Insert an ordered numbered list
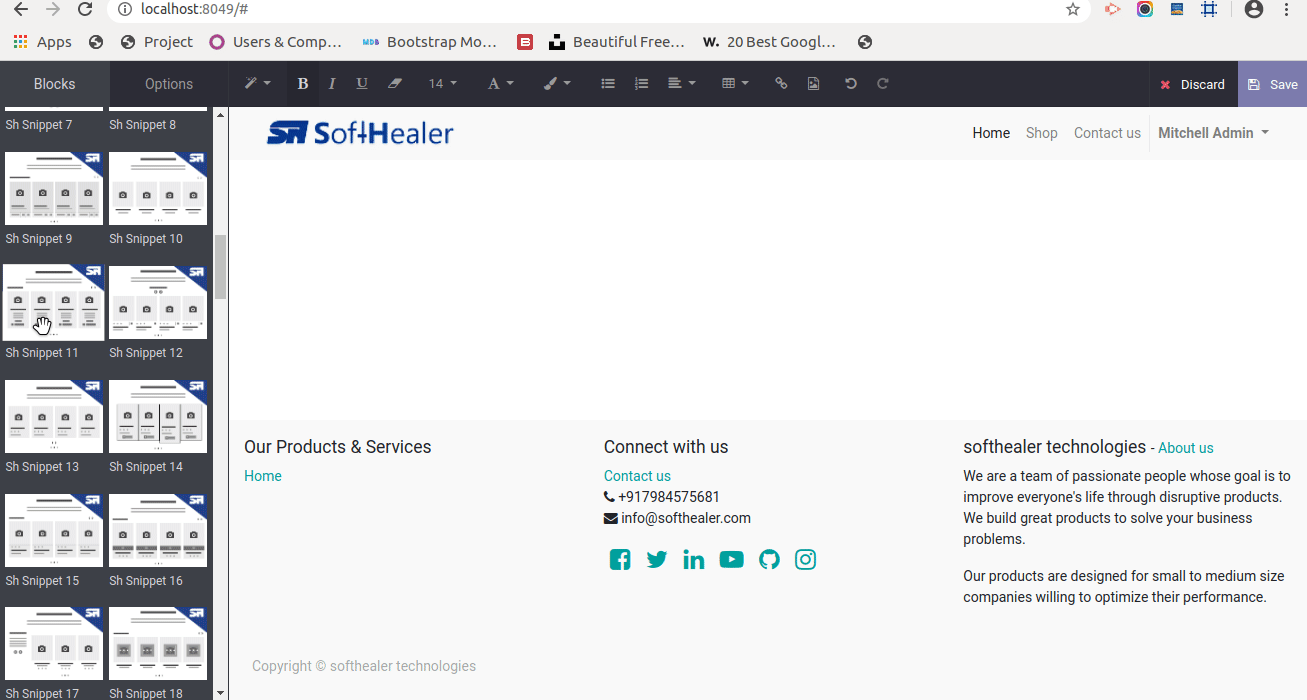Viewport: 1307px width, 700px height. tap(642, 84)
